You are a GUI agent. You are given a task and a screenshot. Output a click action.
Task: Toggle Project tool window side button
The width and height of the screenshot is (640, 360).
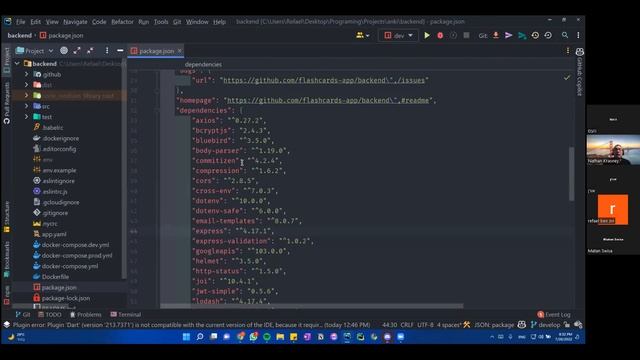click(x=7, y=60)
